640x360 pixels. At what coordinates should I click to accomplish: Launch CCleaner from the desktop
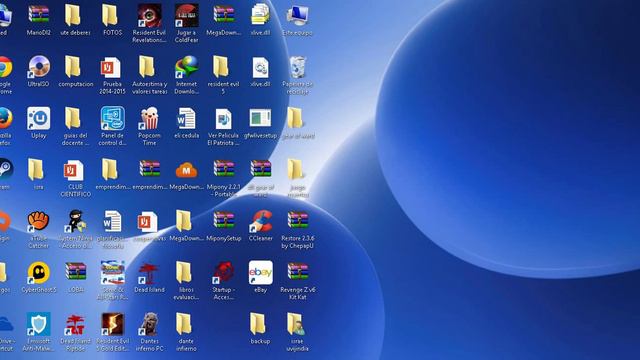pyautogui.click(x=261, y=221)
